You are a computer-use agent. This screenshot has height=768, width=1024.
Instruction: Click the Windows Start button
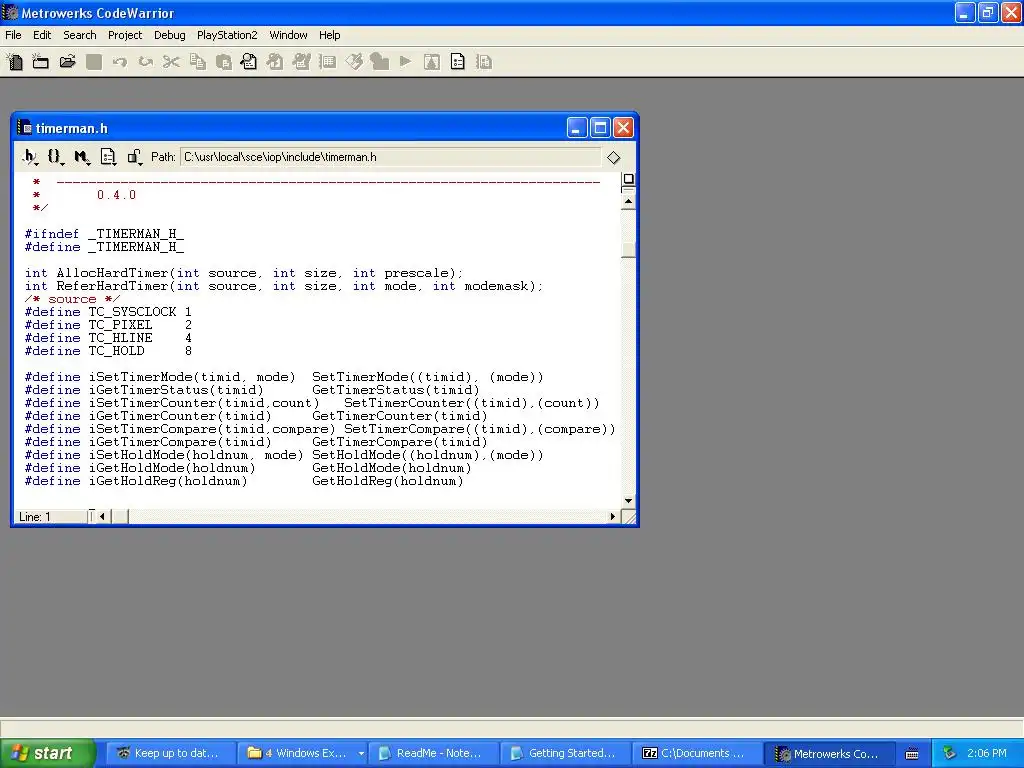[48, 753]
